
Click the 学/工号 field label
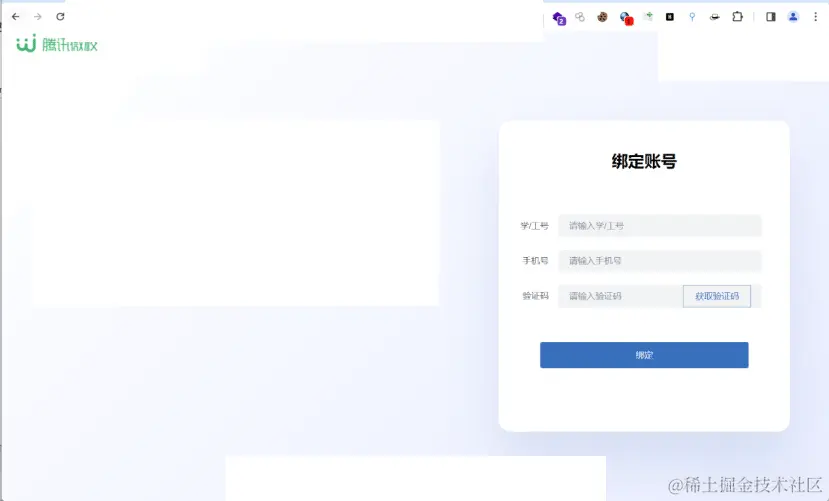coord(535,226)
